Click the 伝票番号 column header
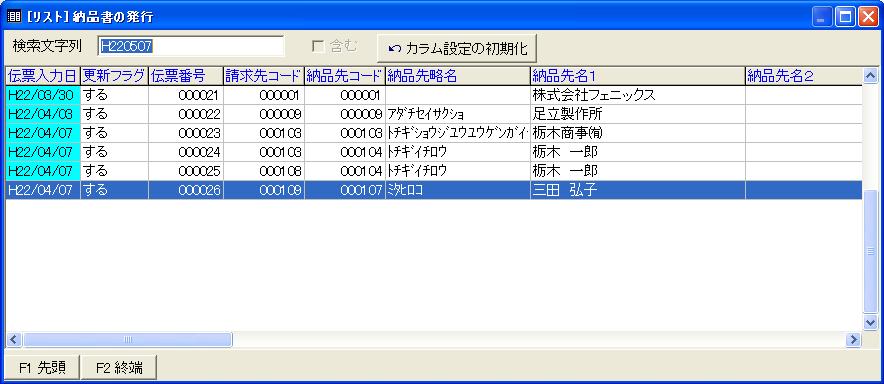 pyautogui.click(x=186, y=76)
